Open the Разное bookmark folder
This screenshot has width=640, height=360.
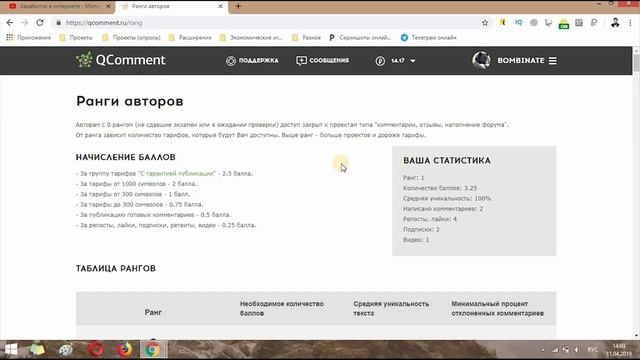(x=307, y=38)
